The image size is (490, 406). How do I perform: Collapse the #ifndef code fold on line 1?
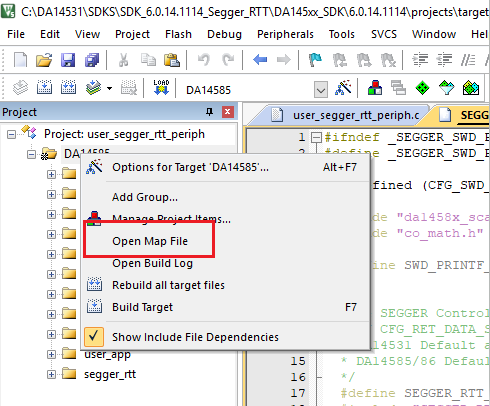pos(315,137)
